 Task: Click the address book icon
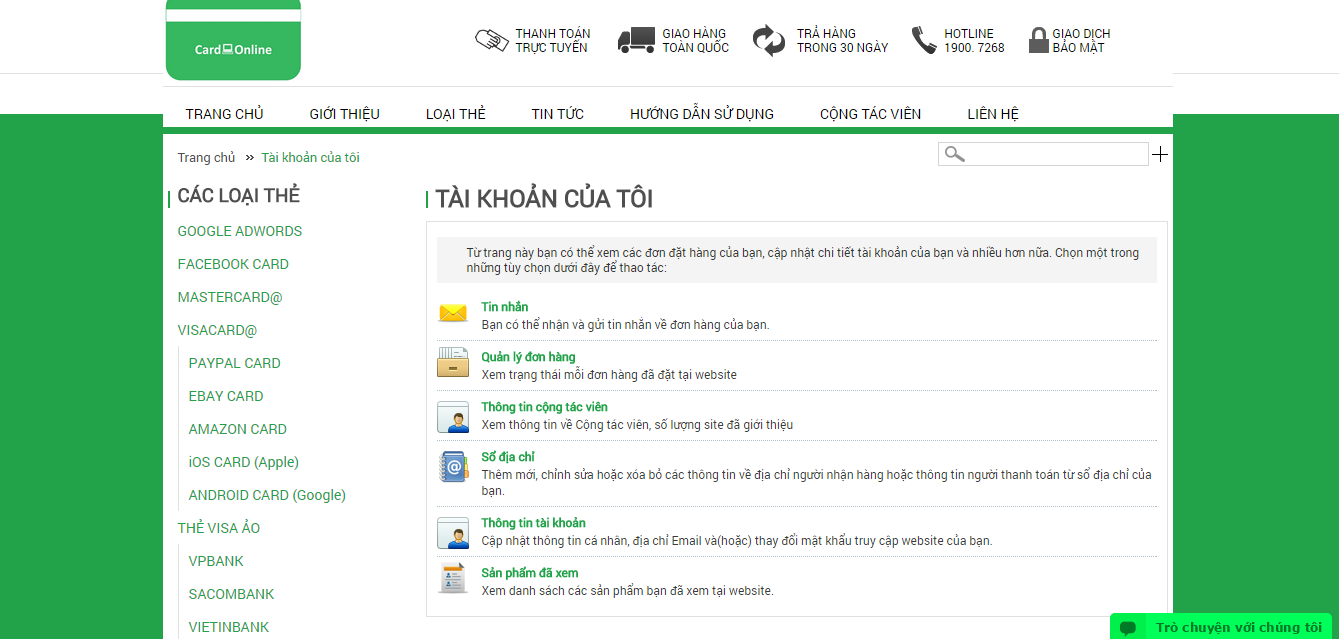(453, 466)
